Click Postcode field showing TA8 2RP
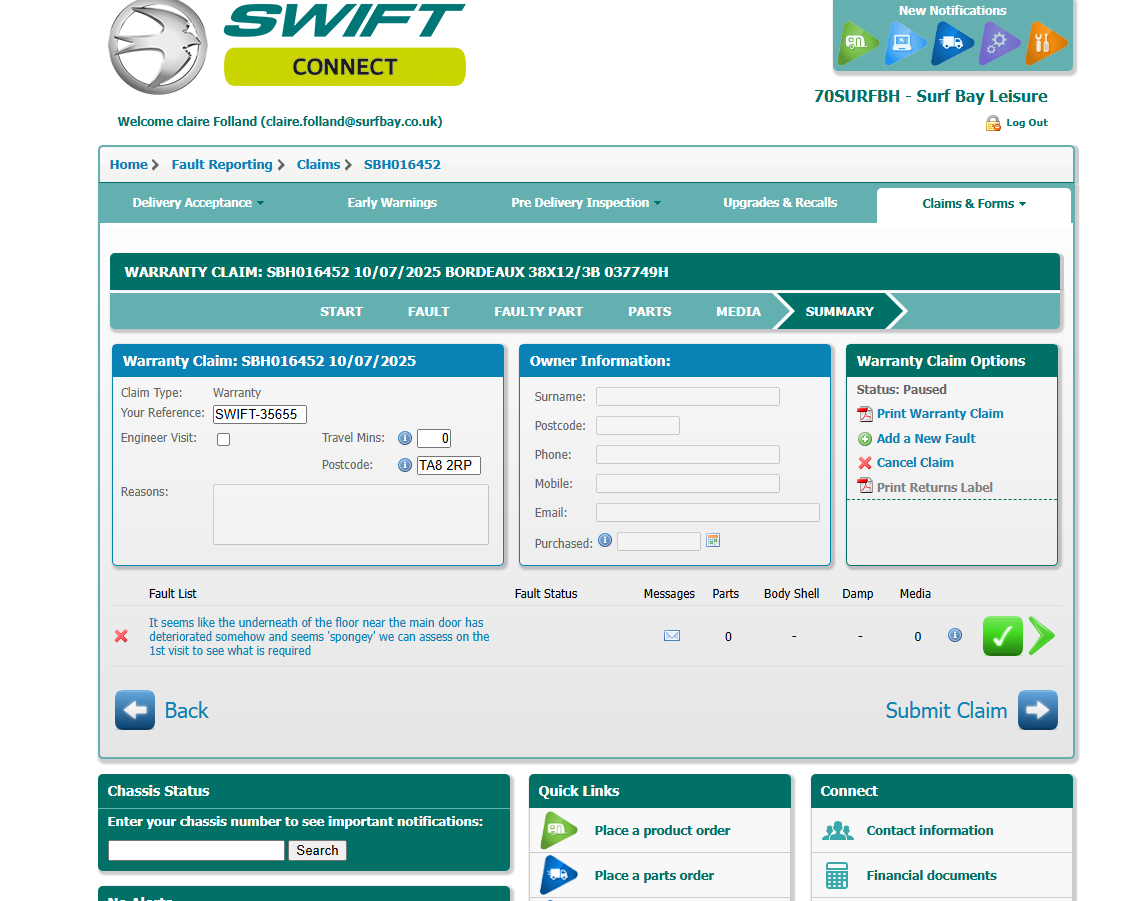 click(x=448, y=465)
